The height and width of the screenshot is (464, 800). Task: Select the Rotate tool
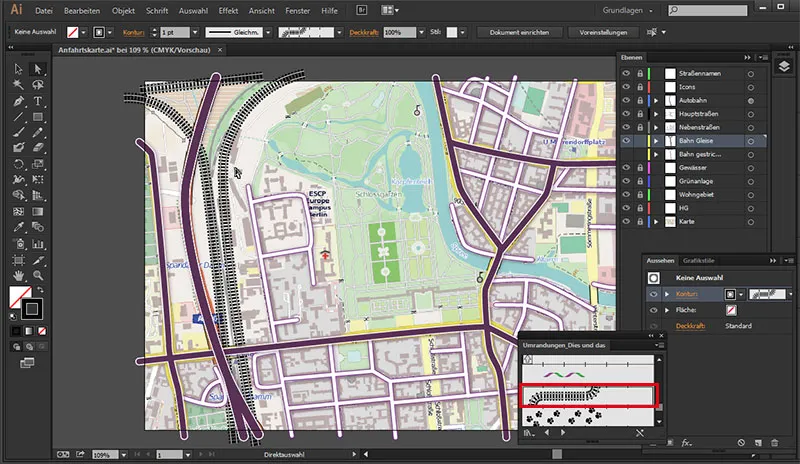[x=18, y=164]
